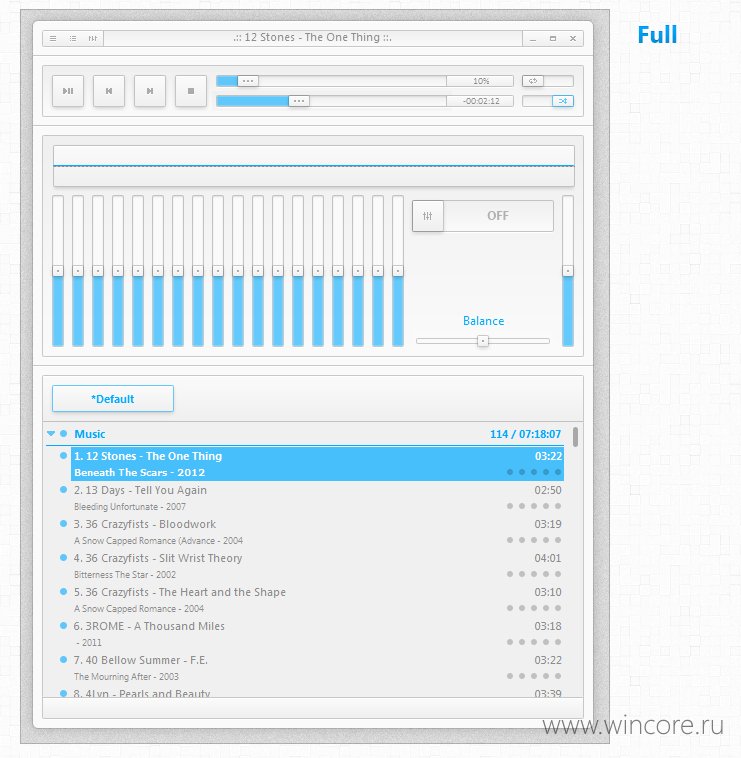Select track 7. 40 Bellow Summer - F.E.

pyautogui.click(x=317, y=668)
